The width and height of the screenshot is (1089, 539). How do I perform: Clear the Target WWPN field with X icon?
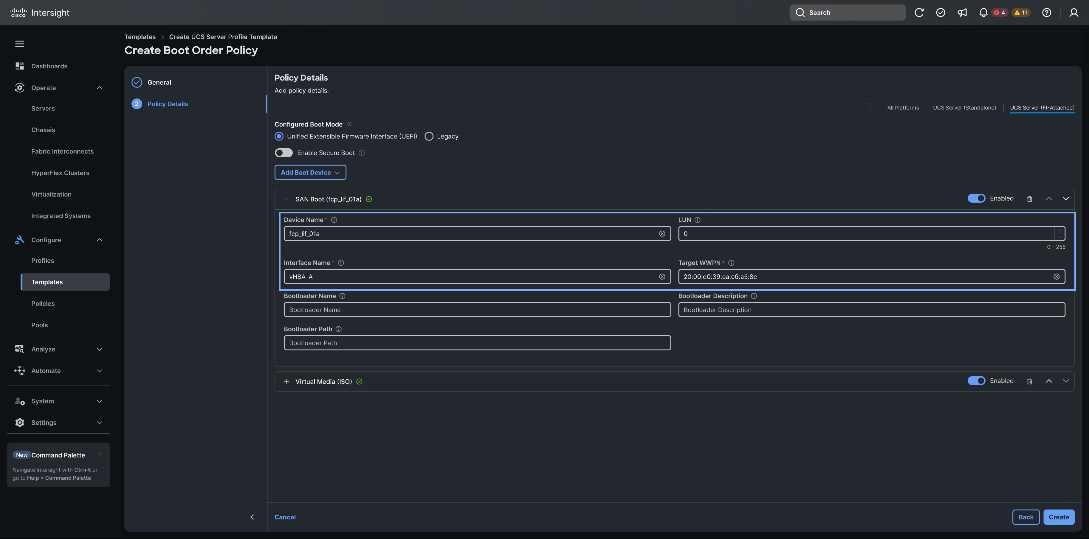click(x=1056, y=276)
